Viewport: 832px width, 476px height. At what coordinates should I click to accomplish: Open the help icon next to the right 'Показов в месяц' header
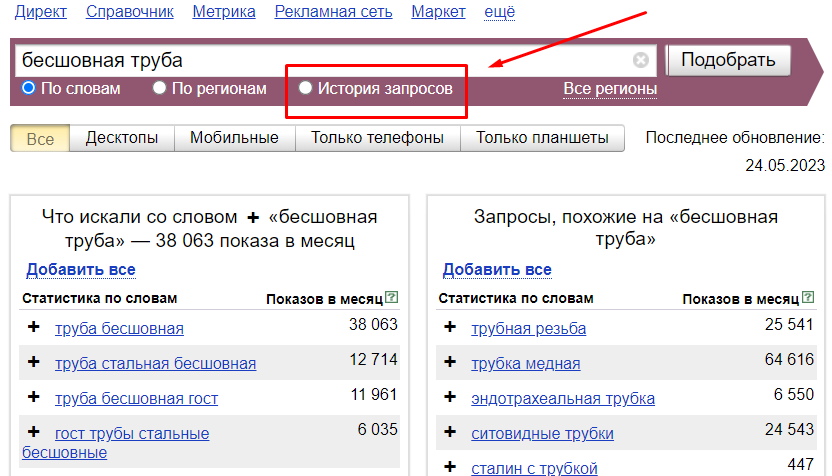coord(808,297)
